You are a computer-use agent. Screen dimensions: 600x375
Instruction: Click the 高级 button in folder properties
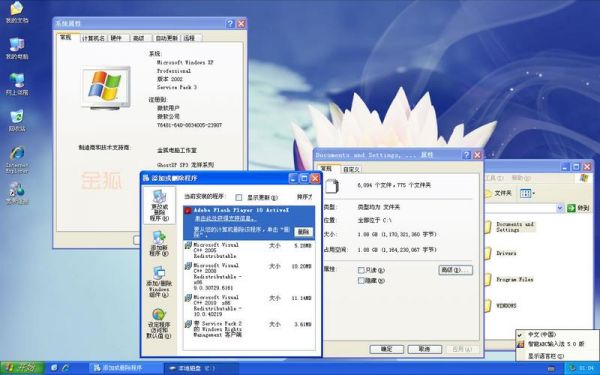pos(455,270)
